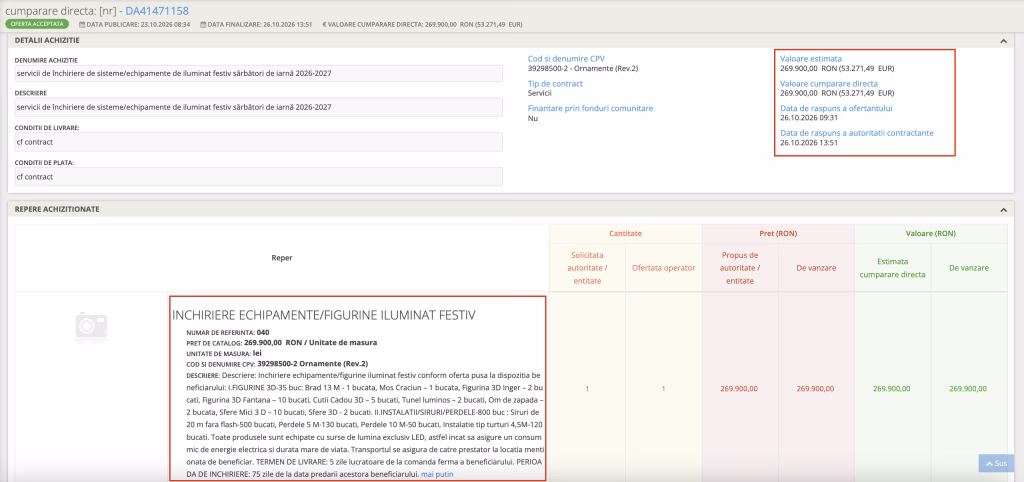
Task: Focus the Conditii de Livrare field
Action: coord(259,142)
